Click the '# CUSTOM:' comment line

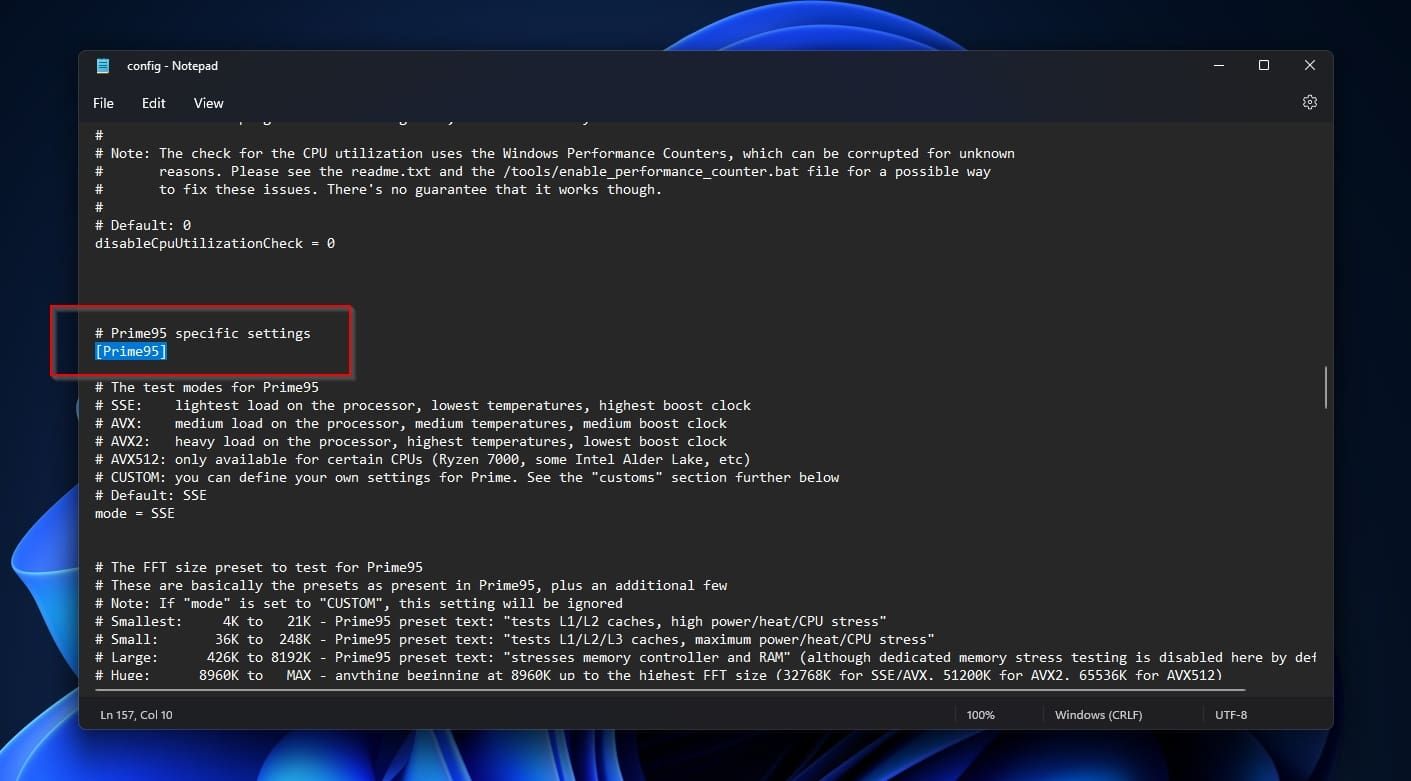click(467, 477)
